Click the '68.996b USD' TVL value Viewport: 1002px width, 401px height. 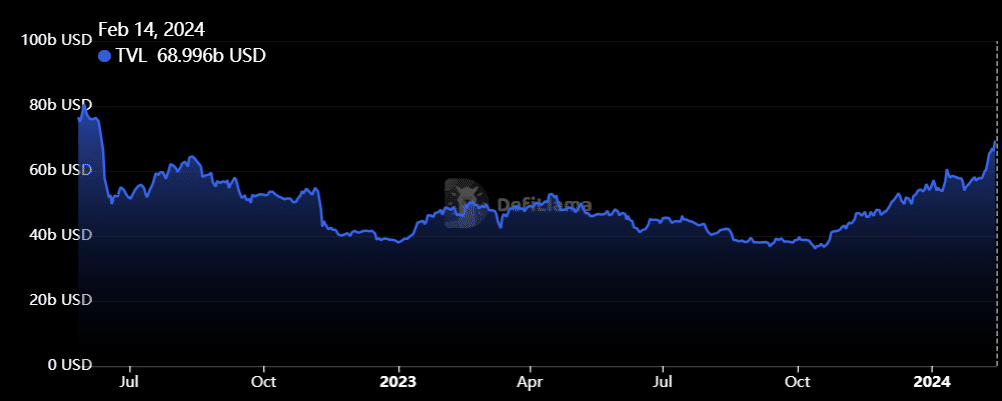[212, 56]
